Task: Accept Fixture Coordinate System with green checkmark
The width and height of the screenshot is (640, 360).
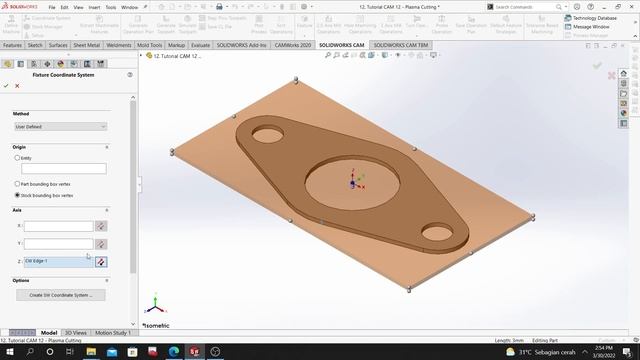Action: tap(6, 86)
